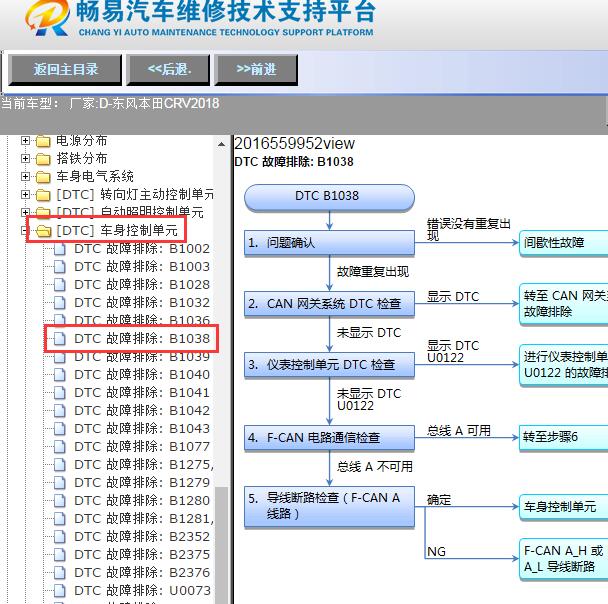Click page icon beside DTC B1038
The height and width of the screenshot is (604, 608).
[59, 338]
